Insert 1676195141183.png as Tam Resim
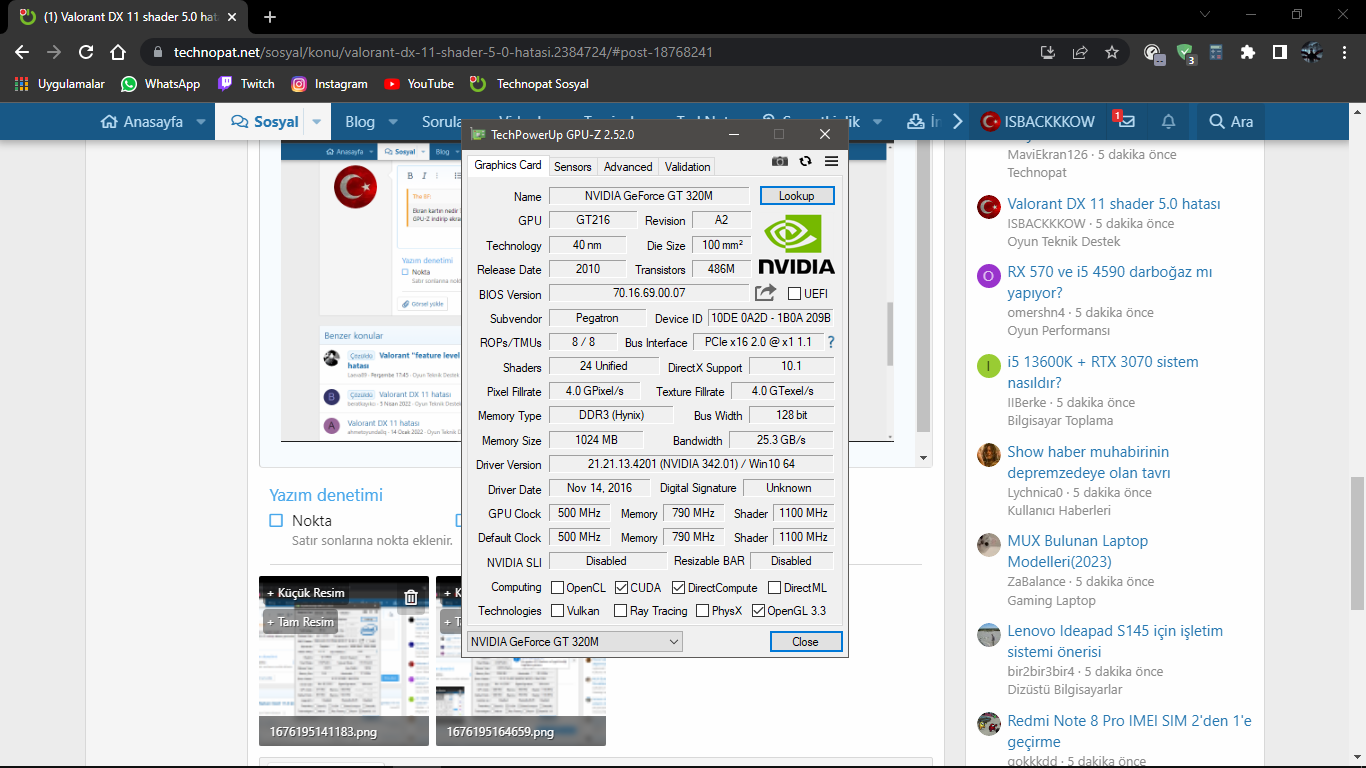 (301, 622)
